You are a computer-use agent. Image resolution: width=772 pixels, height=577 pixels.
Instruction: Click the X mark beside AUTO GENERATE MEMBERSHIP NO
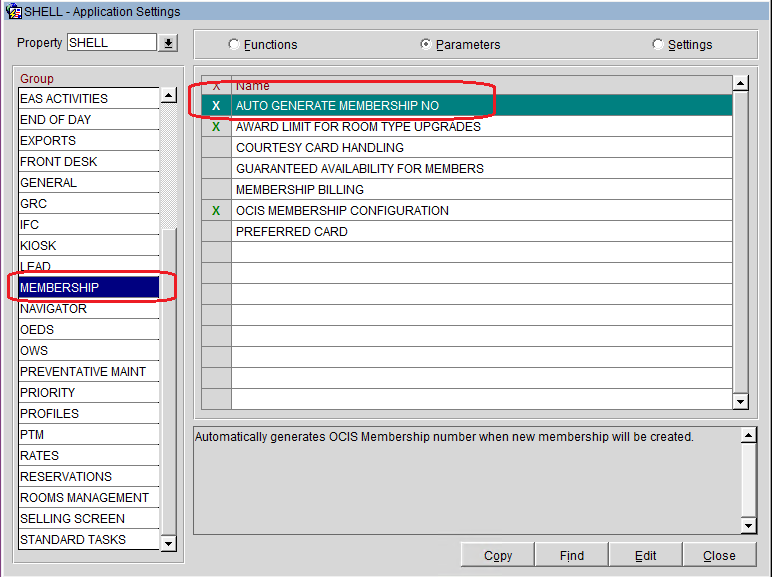click(216, 106)
